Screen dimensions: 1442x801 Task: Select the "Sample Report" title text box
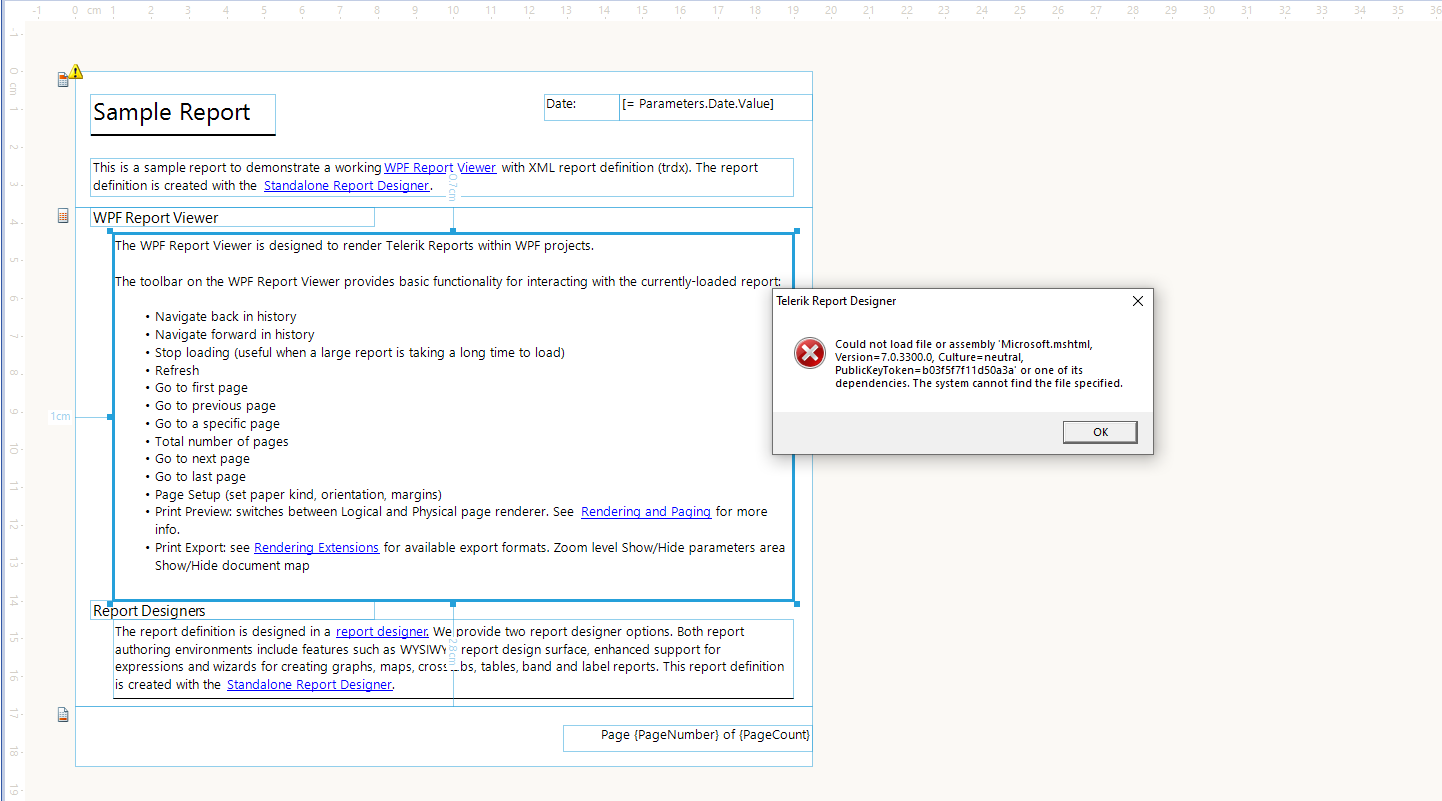click(x=183, y=114)
